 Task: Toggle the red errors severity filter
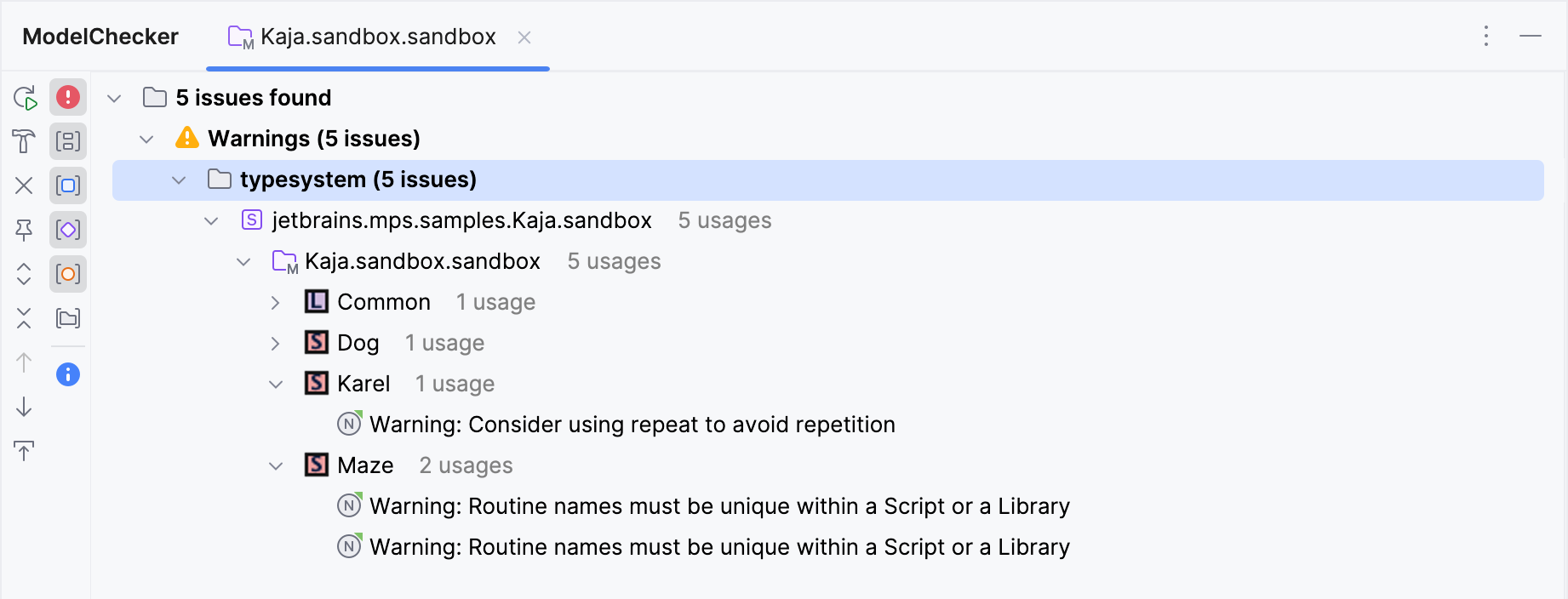67,97
